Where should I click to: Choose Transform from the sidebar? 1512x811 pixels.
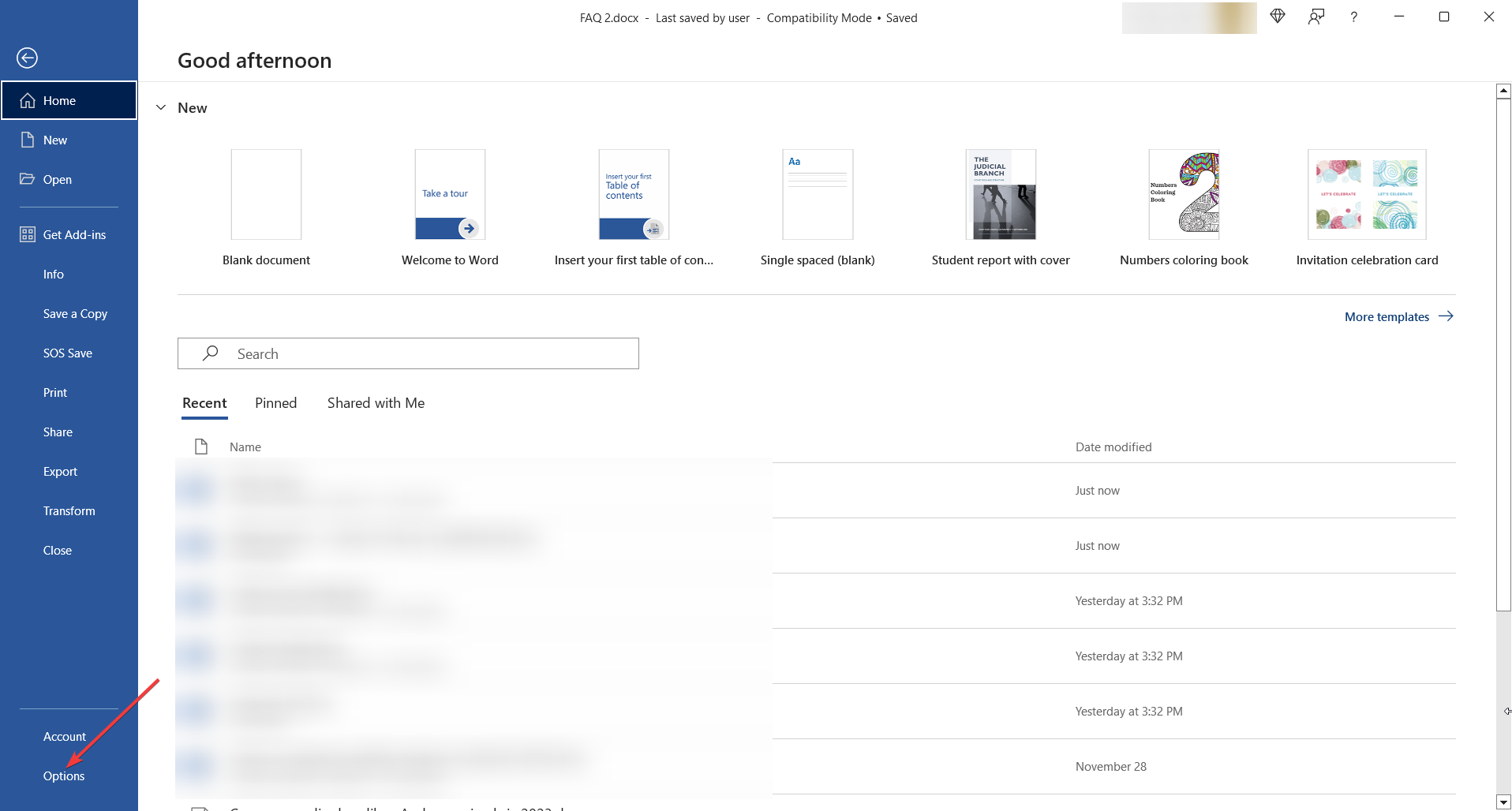coord(69,510)
